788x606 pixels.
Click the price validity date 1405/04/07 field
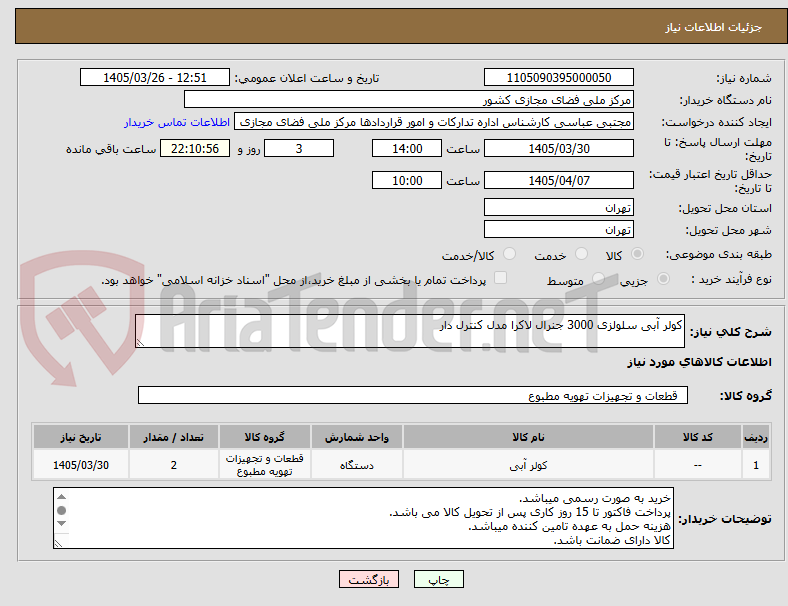click(559, 180)
